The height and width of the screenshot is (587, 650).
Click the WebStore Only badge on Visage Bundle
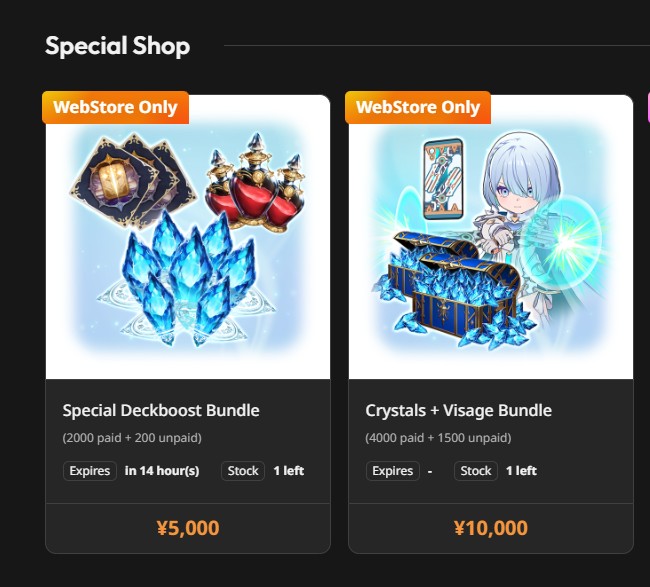(x=418, y=107)
